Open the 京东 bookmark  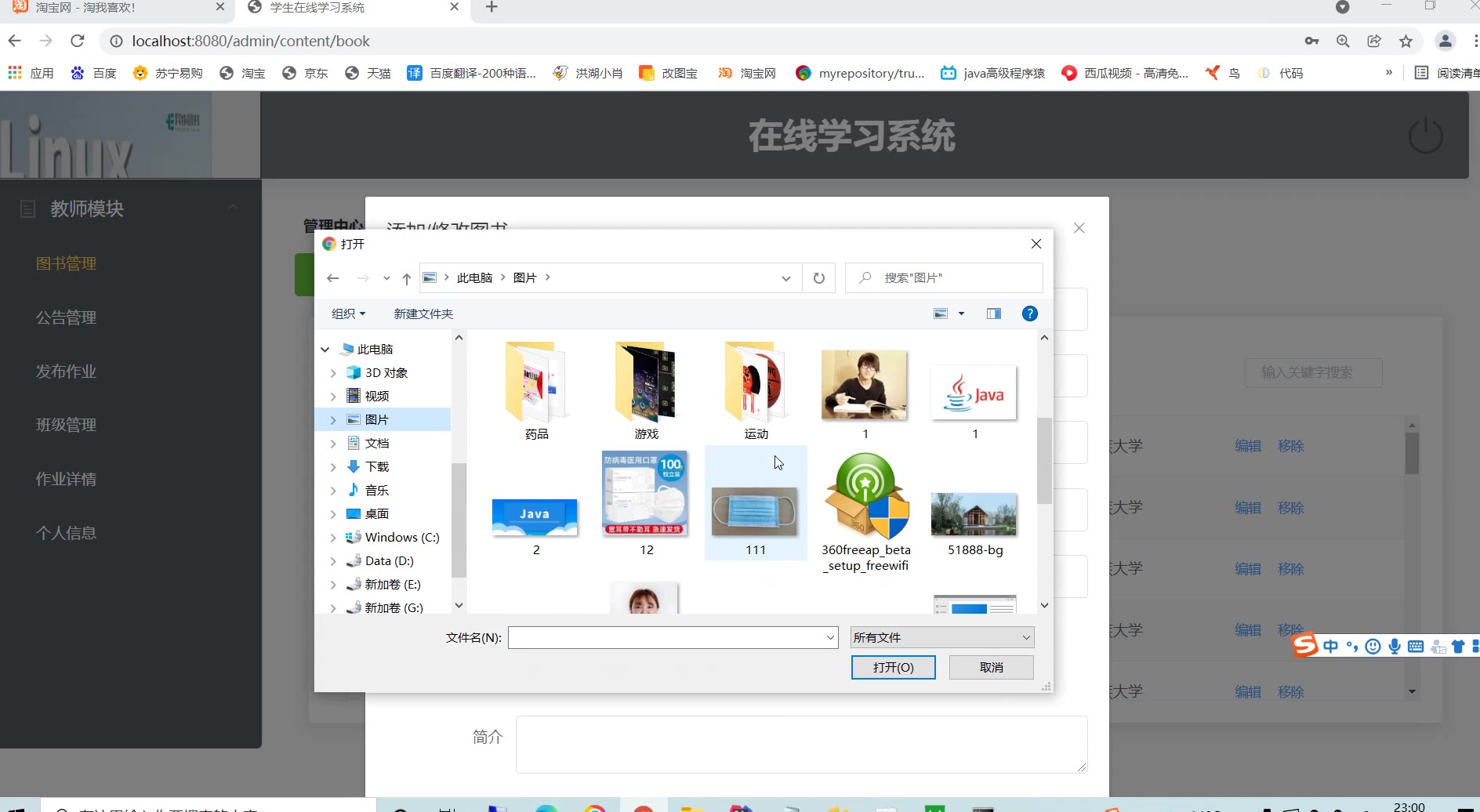click(305, 73)
